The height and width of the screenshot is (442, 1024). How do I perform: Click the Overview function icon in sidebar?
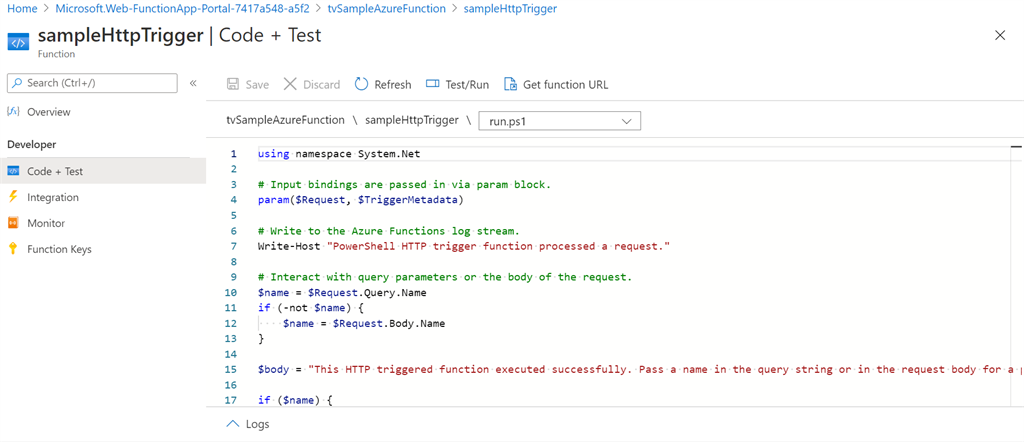click(14, 112)
